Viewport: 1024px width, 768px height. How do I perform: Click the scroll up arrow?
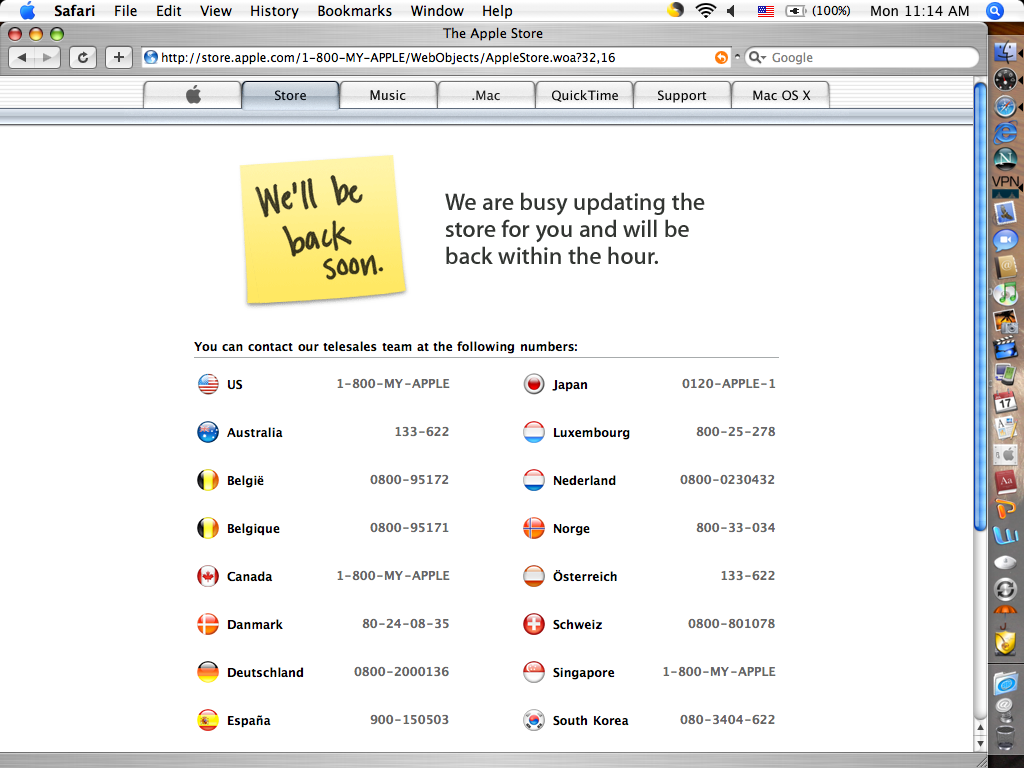click(980, 728)
